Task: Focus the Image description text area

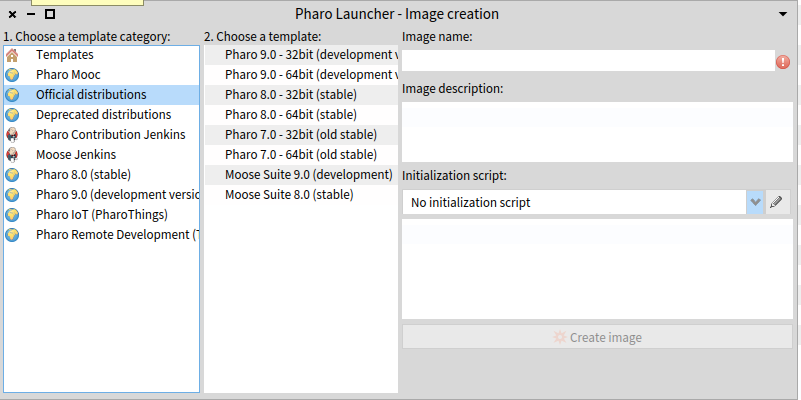Action: [x=597, y=132]
